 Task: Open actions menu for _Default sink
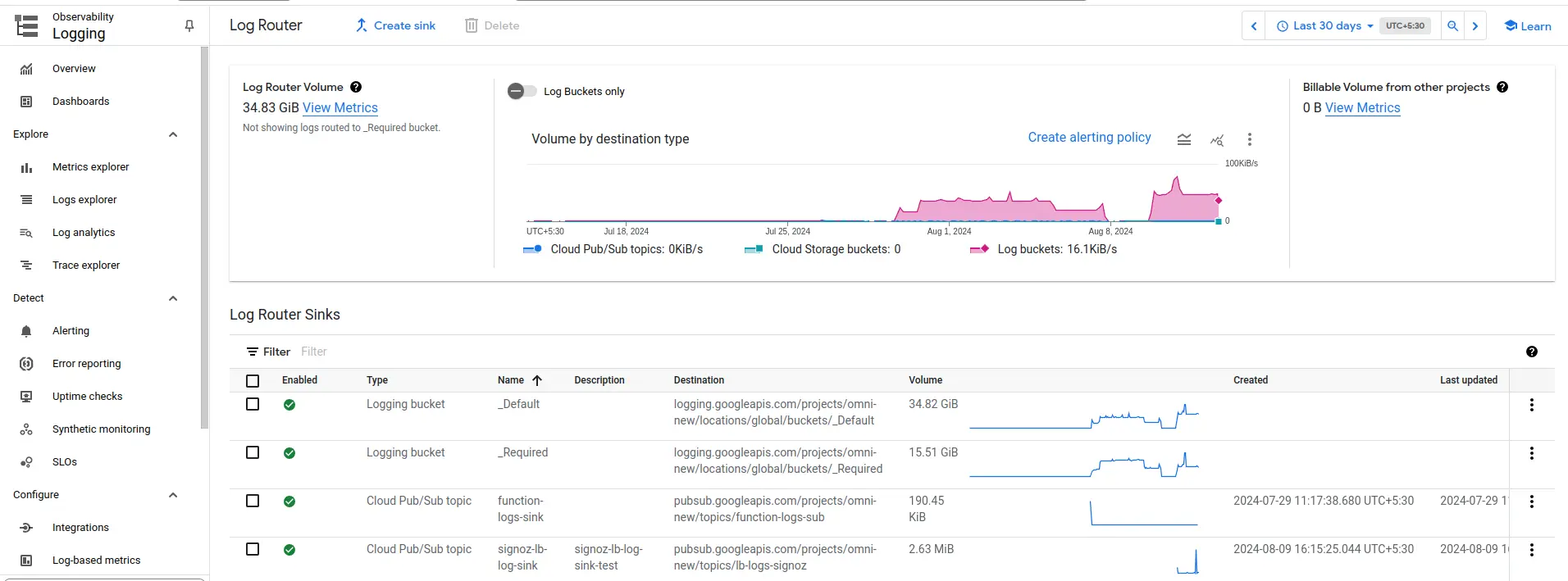1532,405
